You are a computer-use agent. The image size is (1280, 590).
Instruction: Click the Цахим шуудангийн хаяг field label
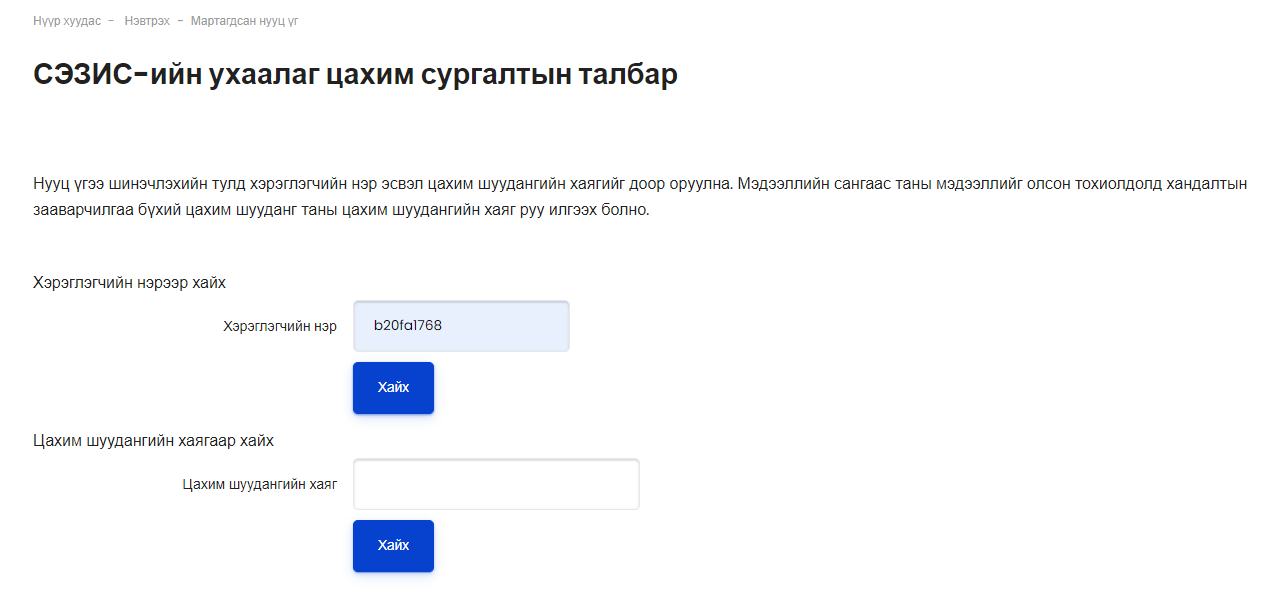pos(260,484)
